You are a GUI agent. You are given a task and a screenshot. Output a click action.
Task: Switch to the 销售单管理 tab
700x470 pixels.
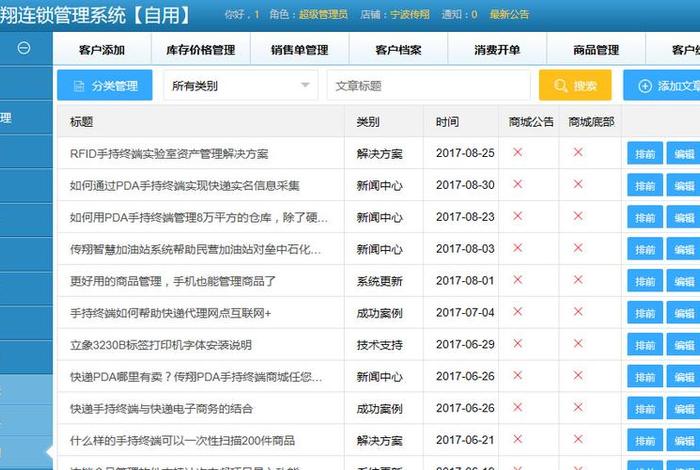tap(300, 50)
